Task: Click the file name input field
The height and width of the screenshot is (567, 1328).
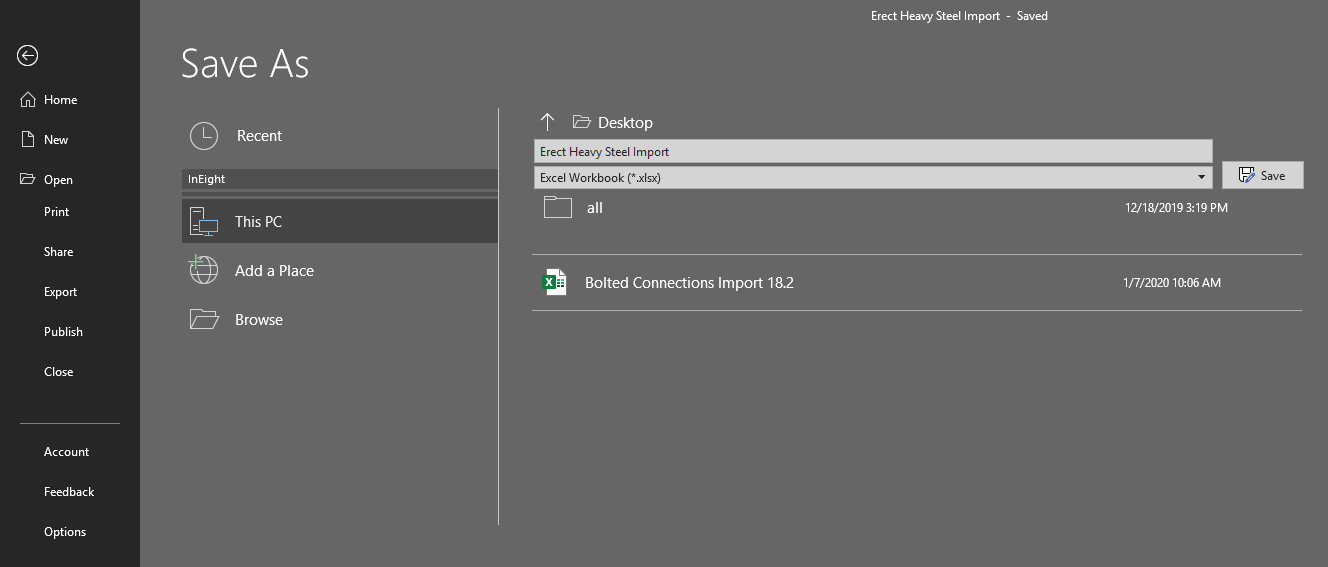Action: pos(873,151)
